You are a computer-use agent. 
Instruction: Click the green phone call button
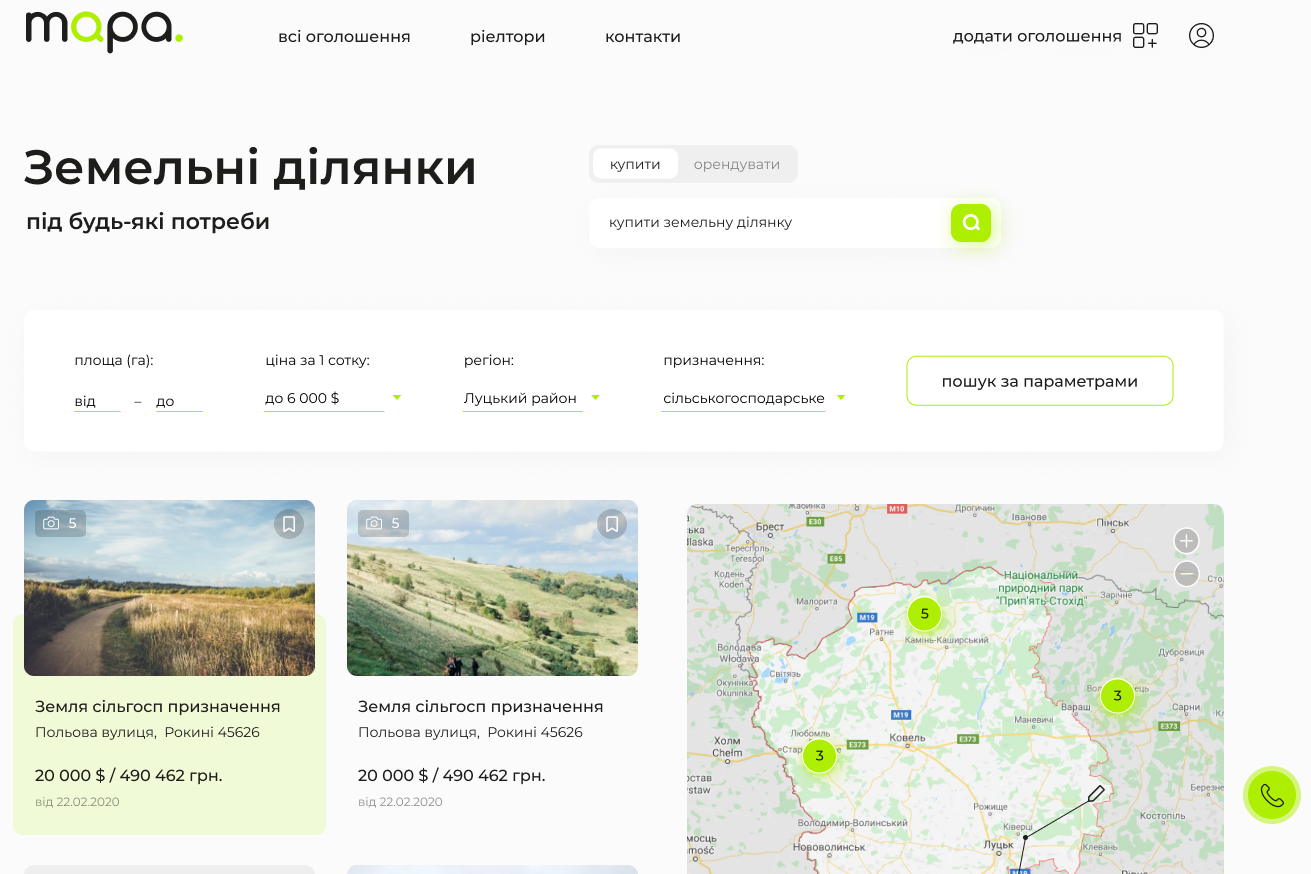click(x=1271, y=796)
